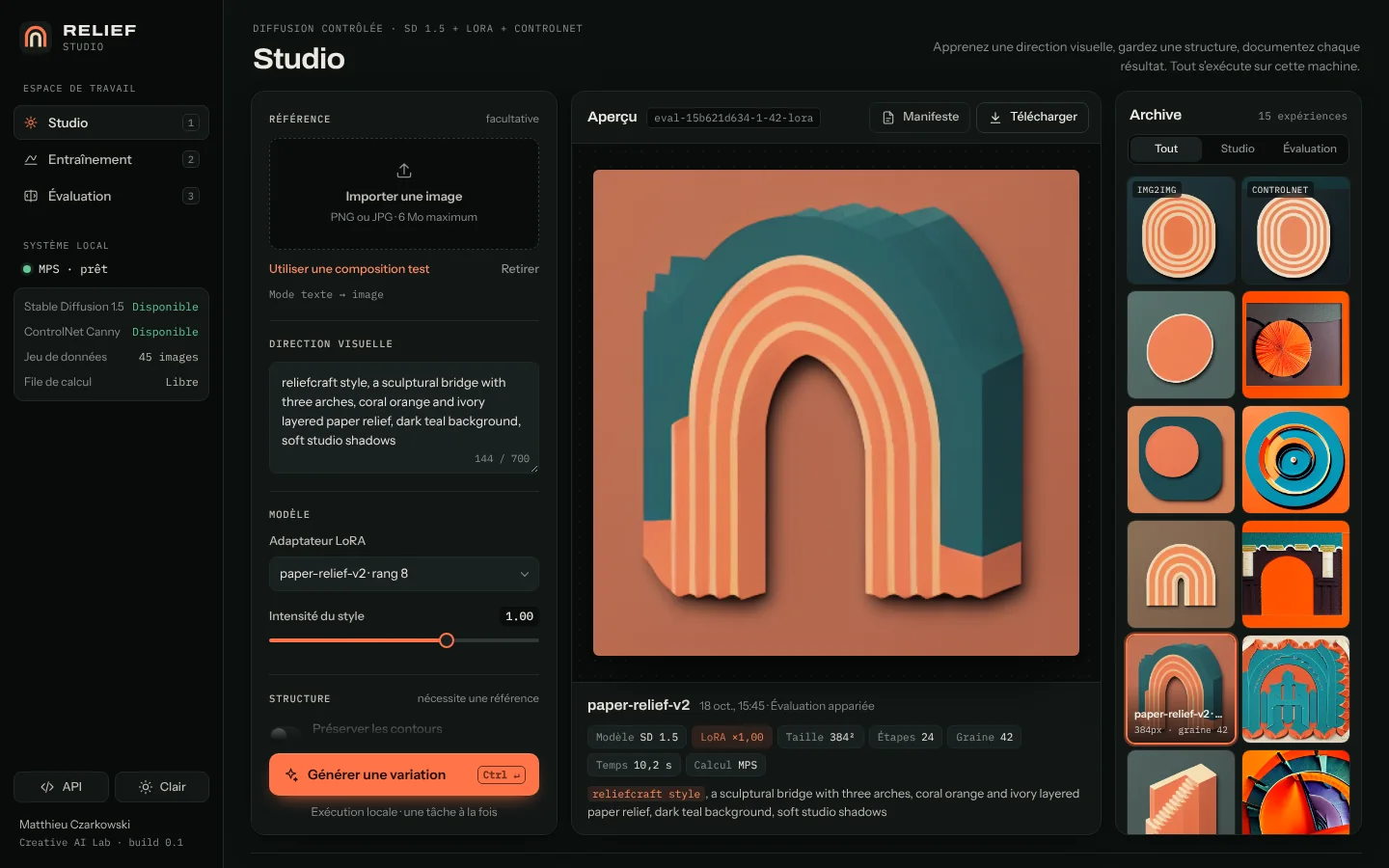Click the sparkle icon on Générer button
This screenshot has width=1389, height=868.
coord(291,774)
